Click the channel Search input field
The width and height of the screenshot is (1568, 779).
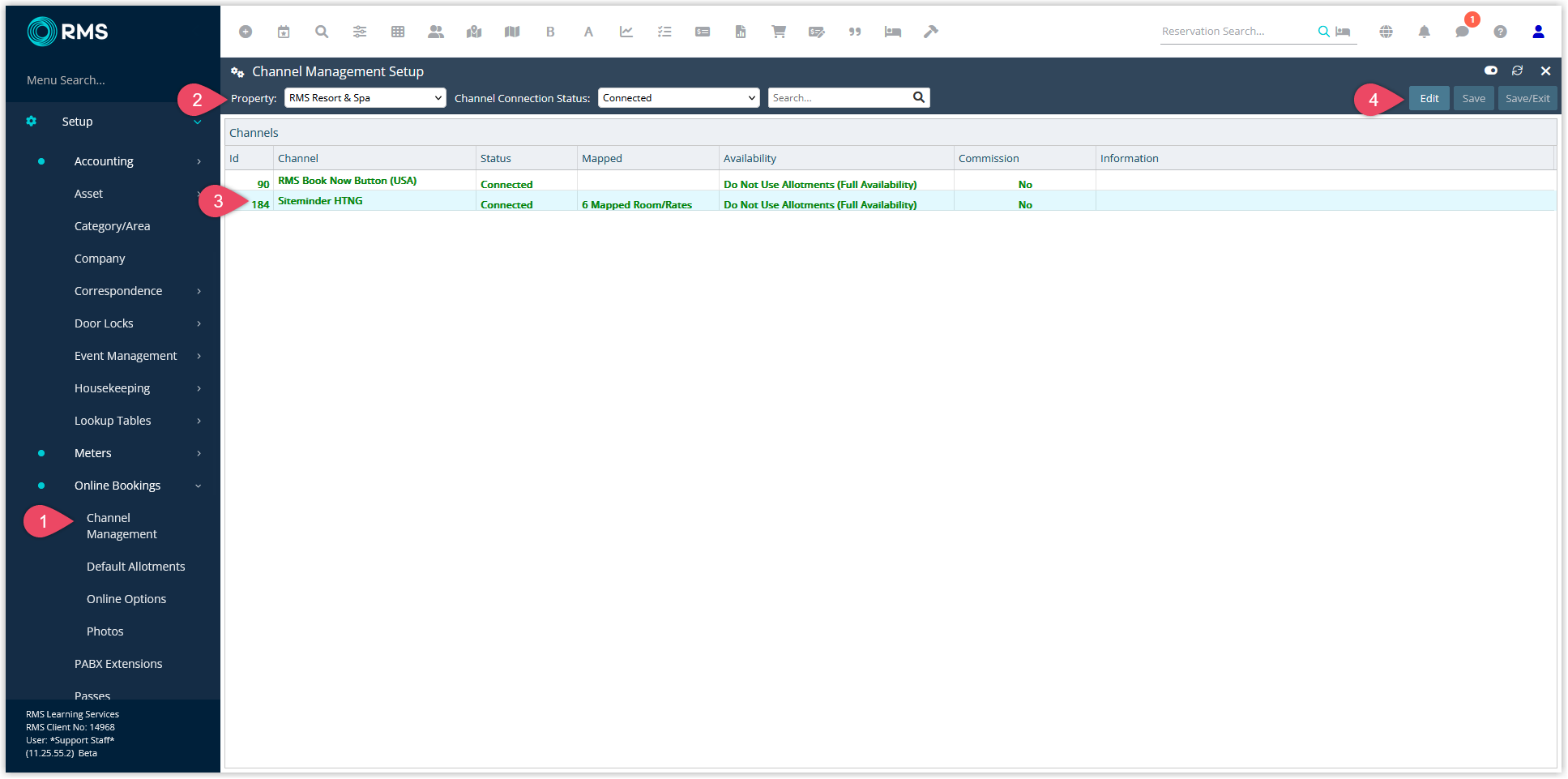pos(839,98)
